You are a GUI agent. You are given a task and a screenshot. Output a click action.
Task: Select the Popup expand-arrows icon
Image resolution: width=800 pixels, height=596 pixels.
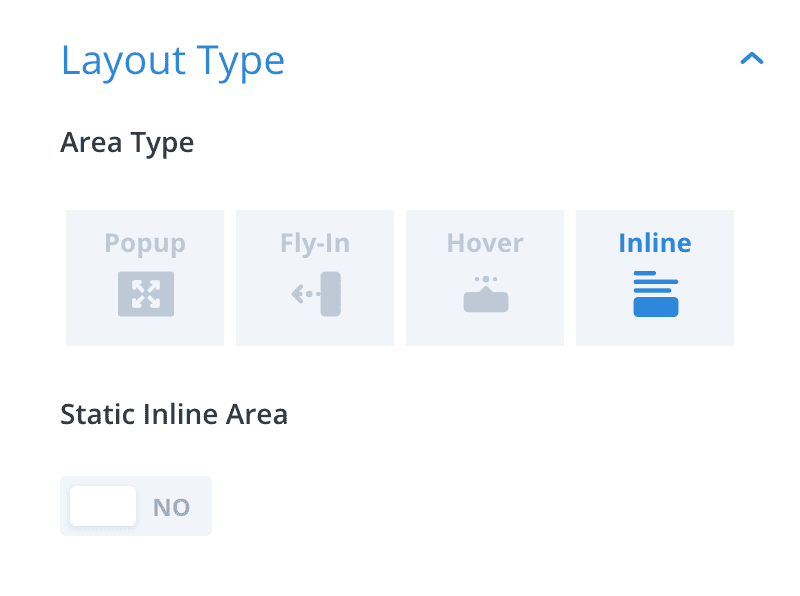click(145, 294)
